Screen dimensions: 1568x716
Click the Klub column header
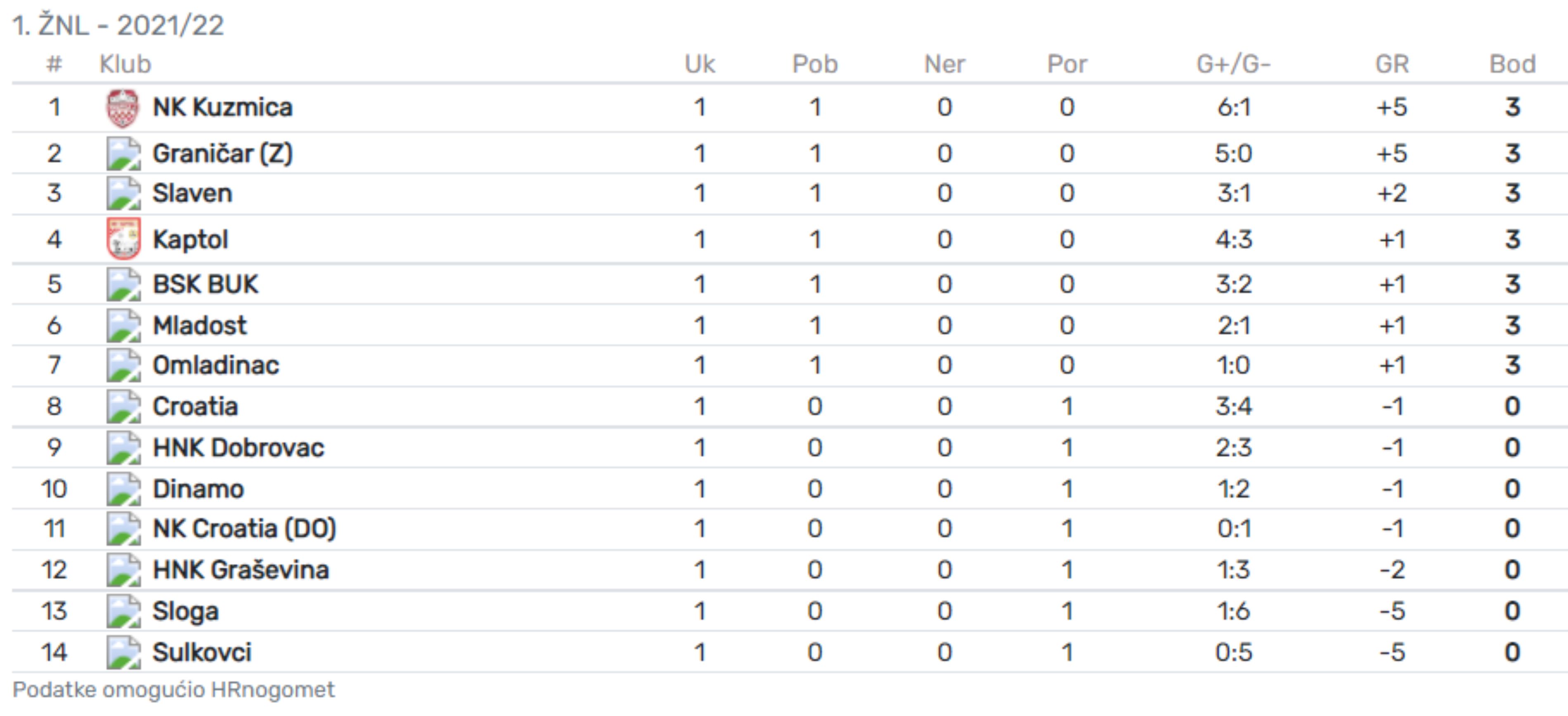[x=125, y=64]
